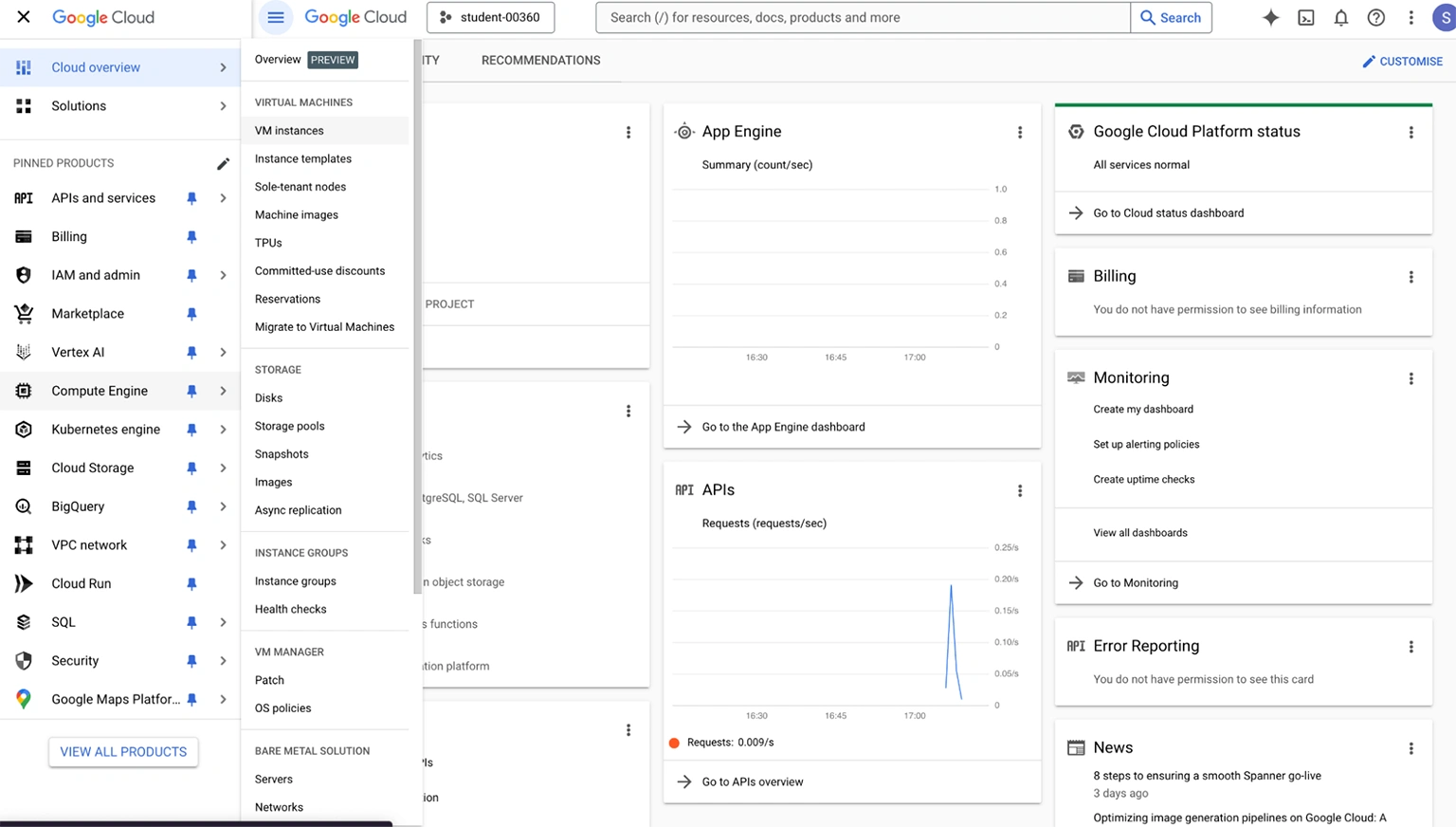1456x827 pixels.
Task: Unpin Security product
Action: click(x=191, y=660)
